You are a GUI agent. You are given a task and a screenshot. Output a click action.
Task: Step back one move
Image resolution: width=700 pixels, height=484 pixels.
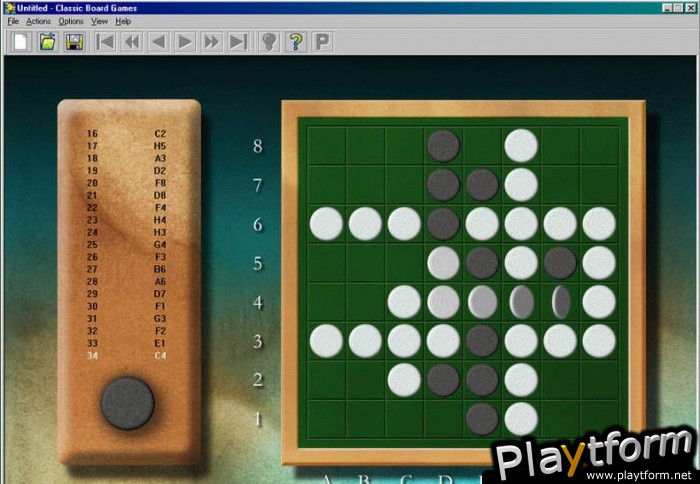[x=158, y=42]
